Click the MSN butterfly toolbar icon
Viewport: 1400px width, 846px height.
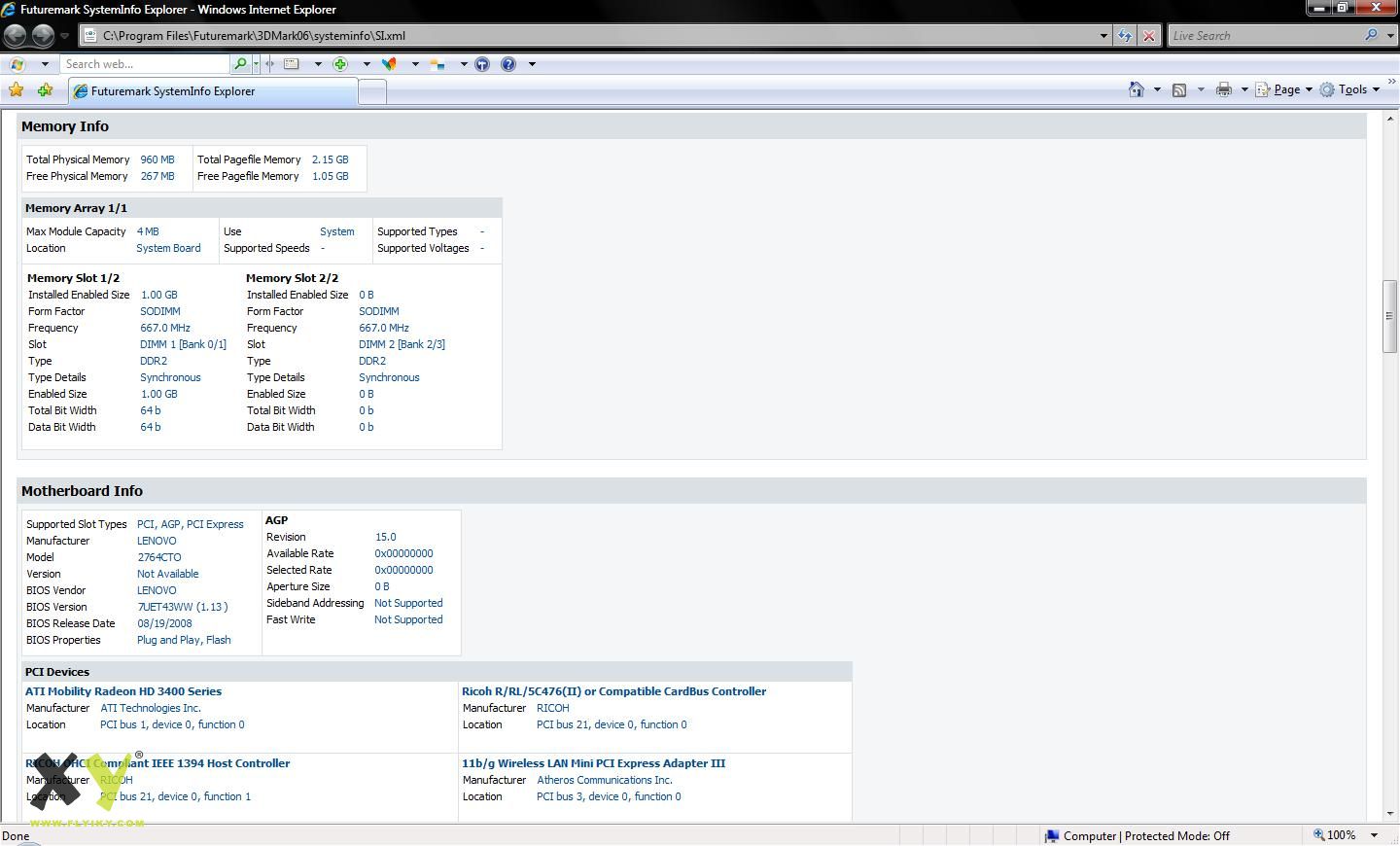pyautogui.click(x=389, y=64)
